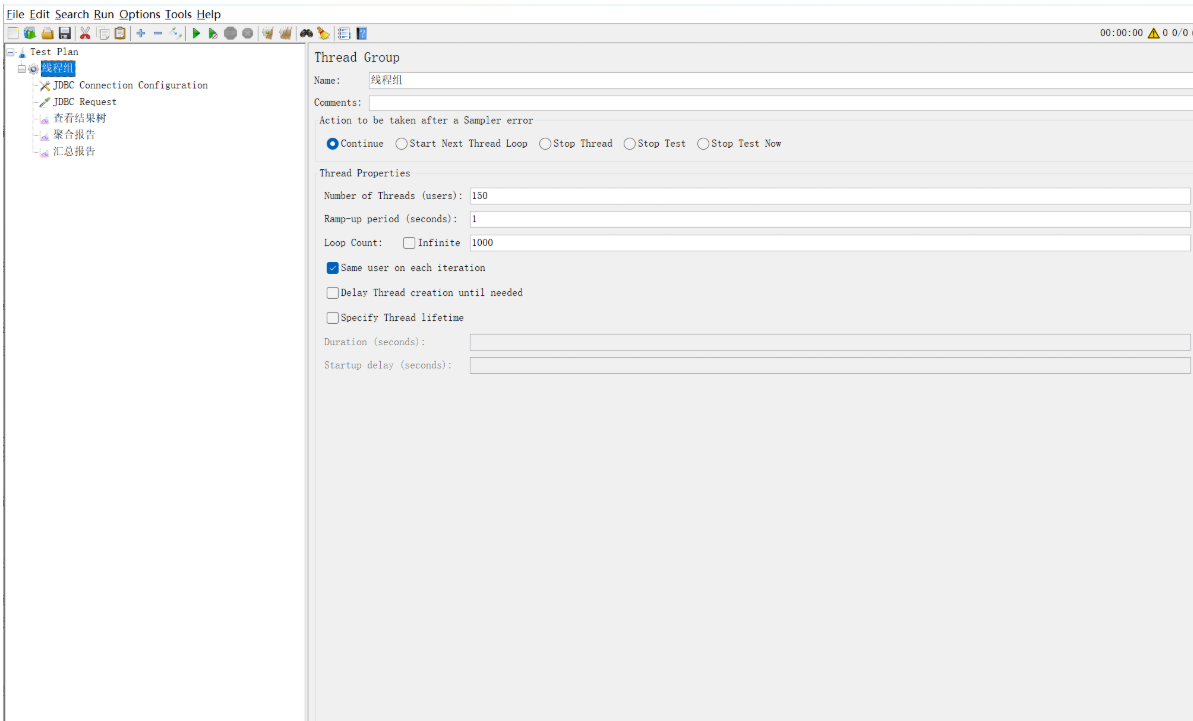Select the Stop Test Now option
This screenshot has width=1193, height=721.
click(703, 144)
